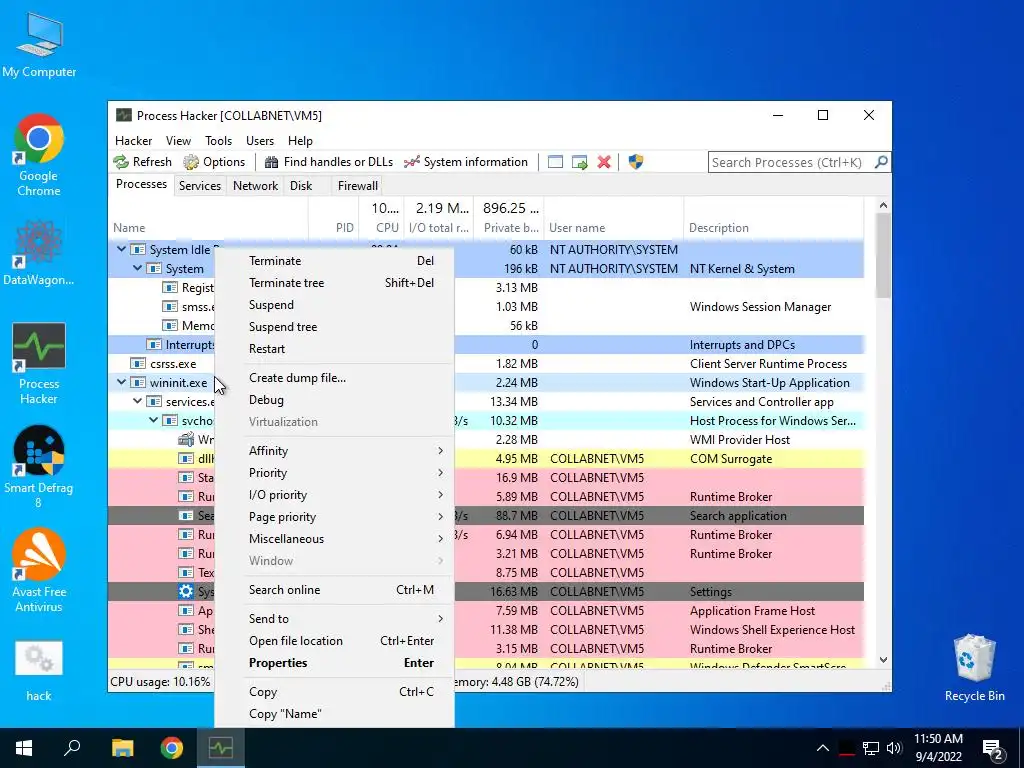Sort by the Private bytes column header
Viewport: 1024px width, 768px height.
click(x=509, y=219)
